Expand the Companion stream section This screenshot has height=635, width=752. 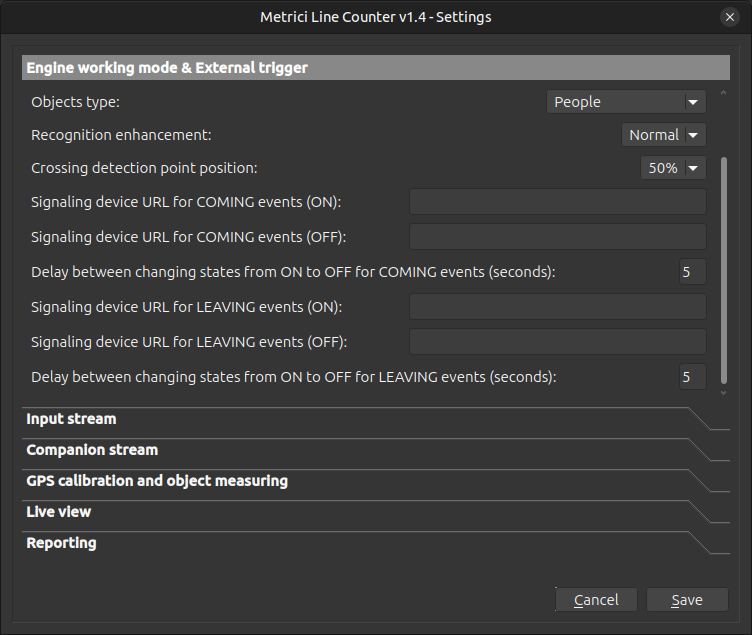click(x=376, y=450)
